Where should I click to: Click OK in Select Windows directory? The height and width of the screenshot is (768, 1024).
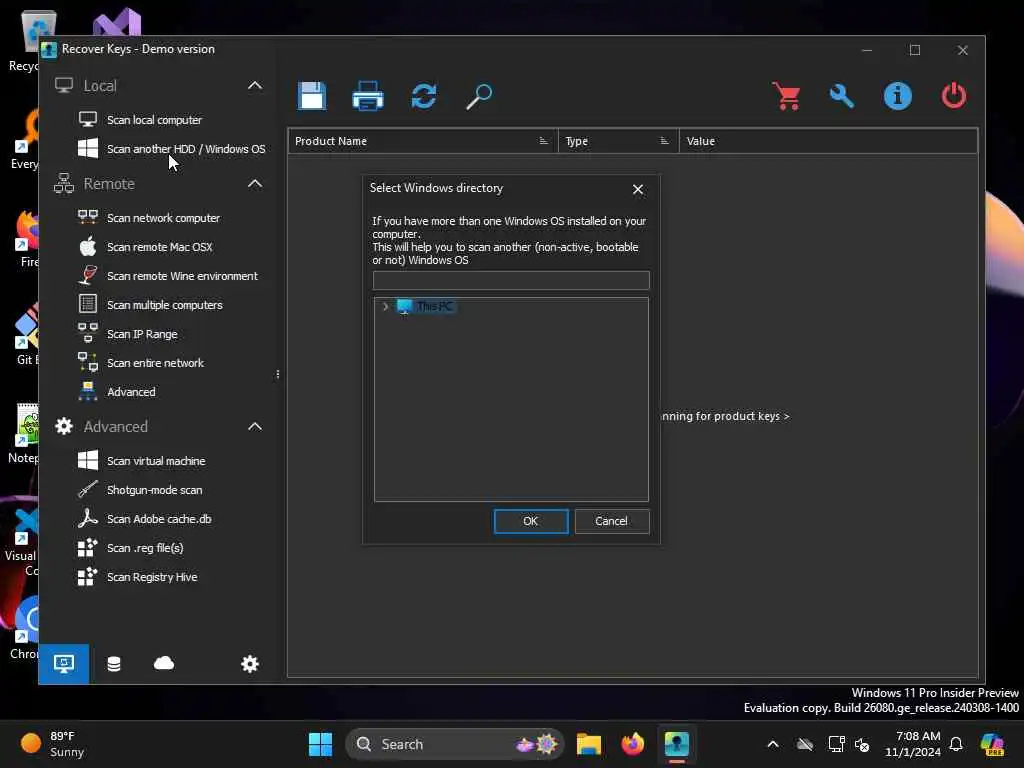(x=530, y=521)
